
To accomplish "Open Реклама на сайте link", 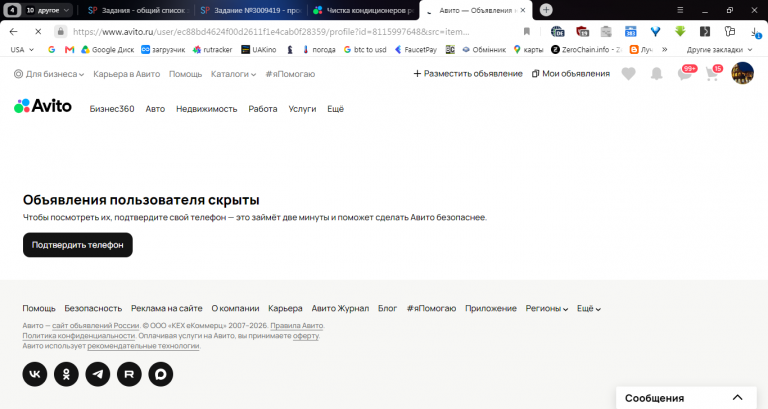I will click(x=167, y=308).
